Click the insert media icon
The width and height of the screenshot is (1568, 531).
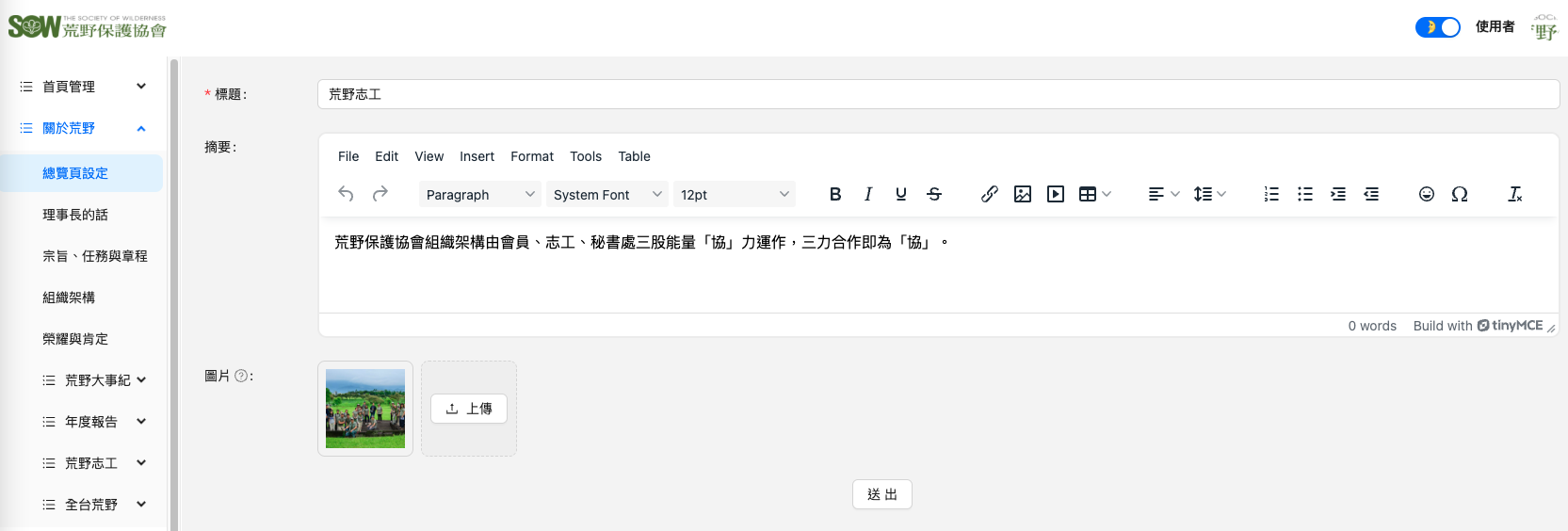point(1056,194)
